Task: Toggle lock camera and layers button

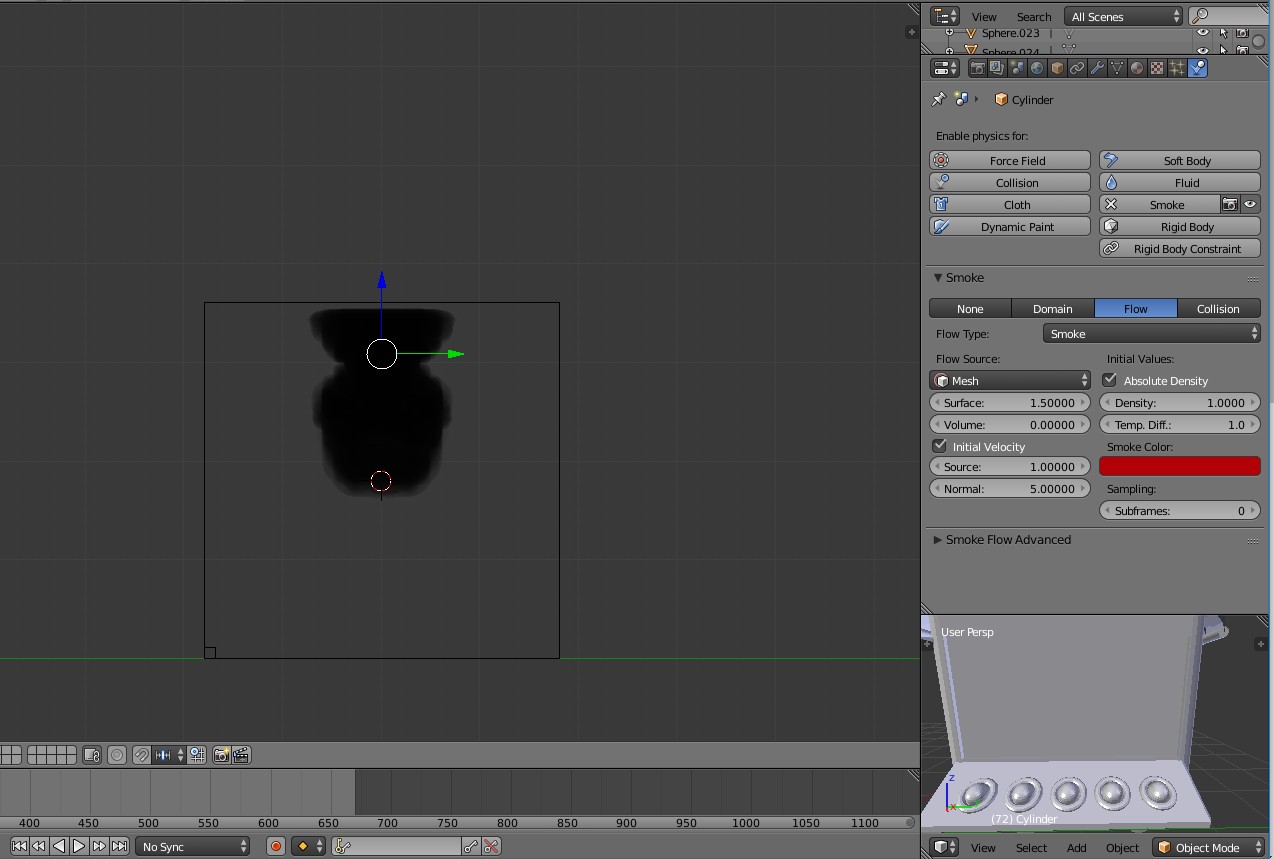Action: click(x=92, y=755)
